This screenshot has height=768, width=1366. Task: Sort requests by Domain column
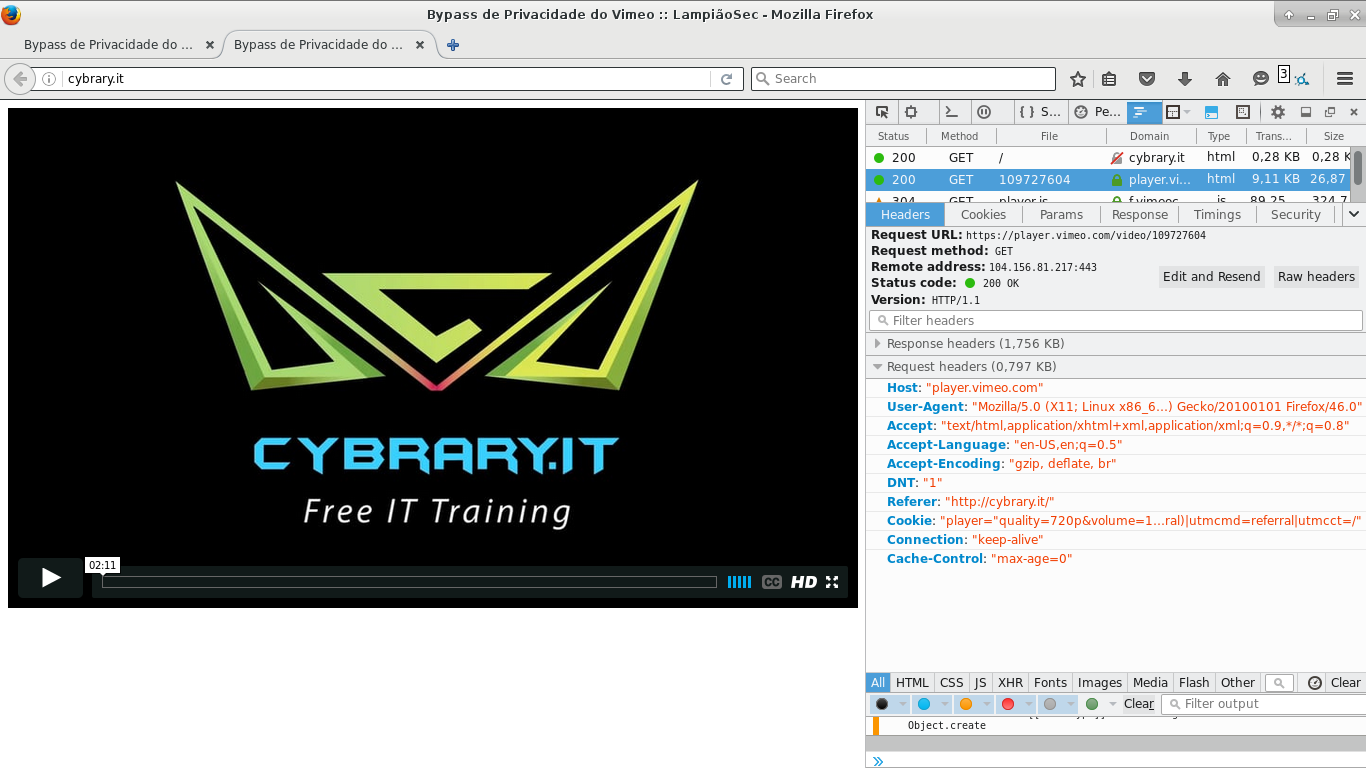pos(1149,136)
